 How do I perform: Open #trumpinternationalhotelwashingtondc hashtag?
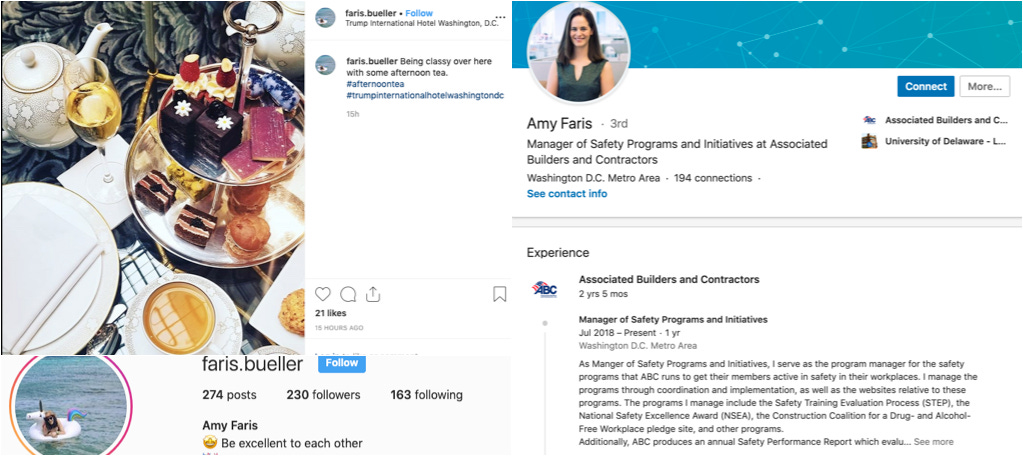pos(425,95)
